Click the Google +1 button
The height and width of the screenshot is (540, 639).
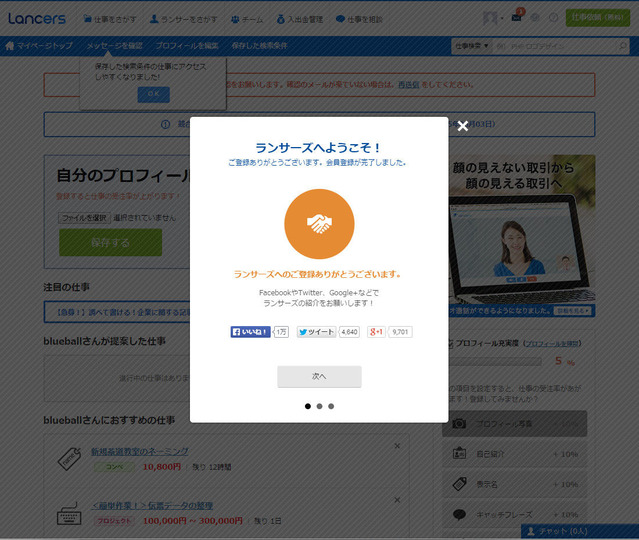(x=376, y=332)
